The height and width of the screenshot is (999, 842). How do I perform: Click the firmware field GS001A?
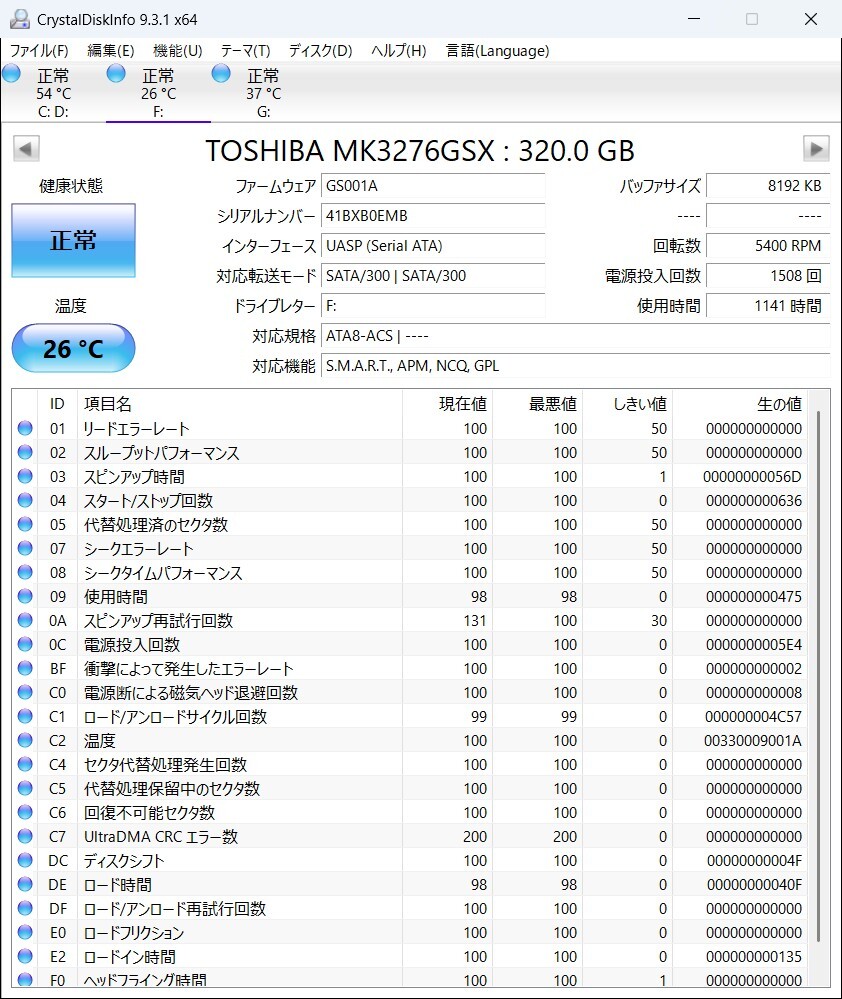(433, 186)
